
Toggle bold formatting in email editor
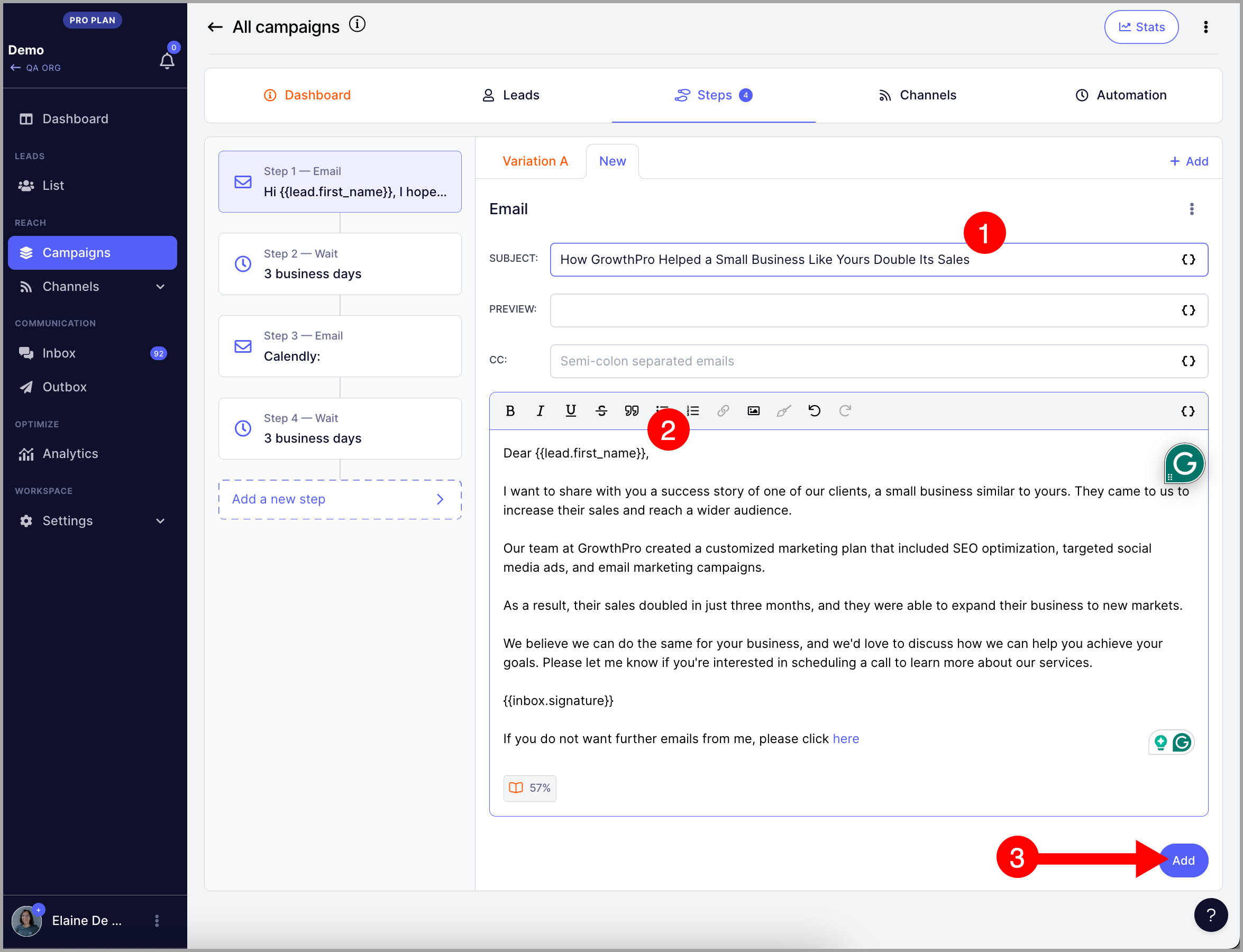pos(510,411)
